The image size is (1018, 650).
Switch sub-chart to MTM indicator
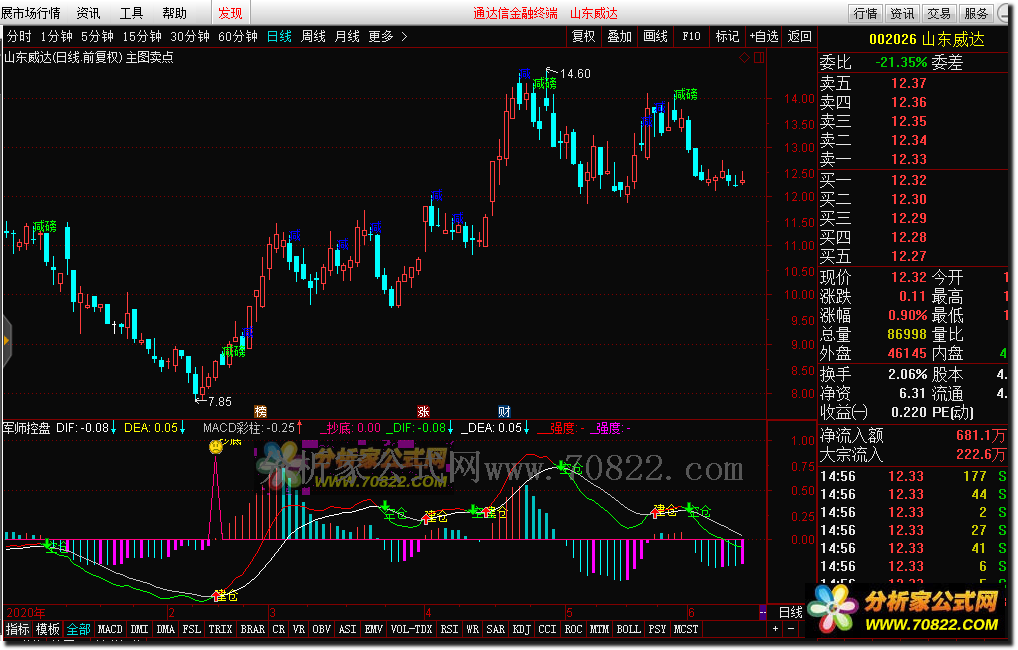point(599,629)
